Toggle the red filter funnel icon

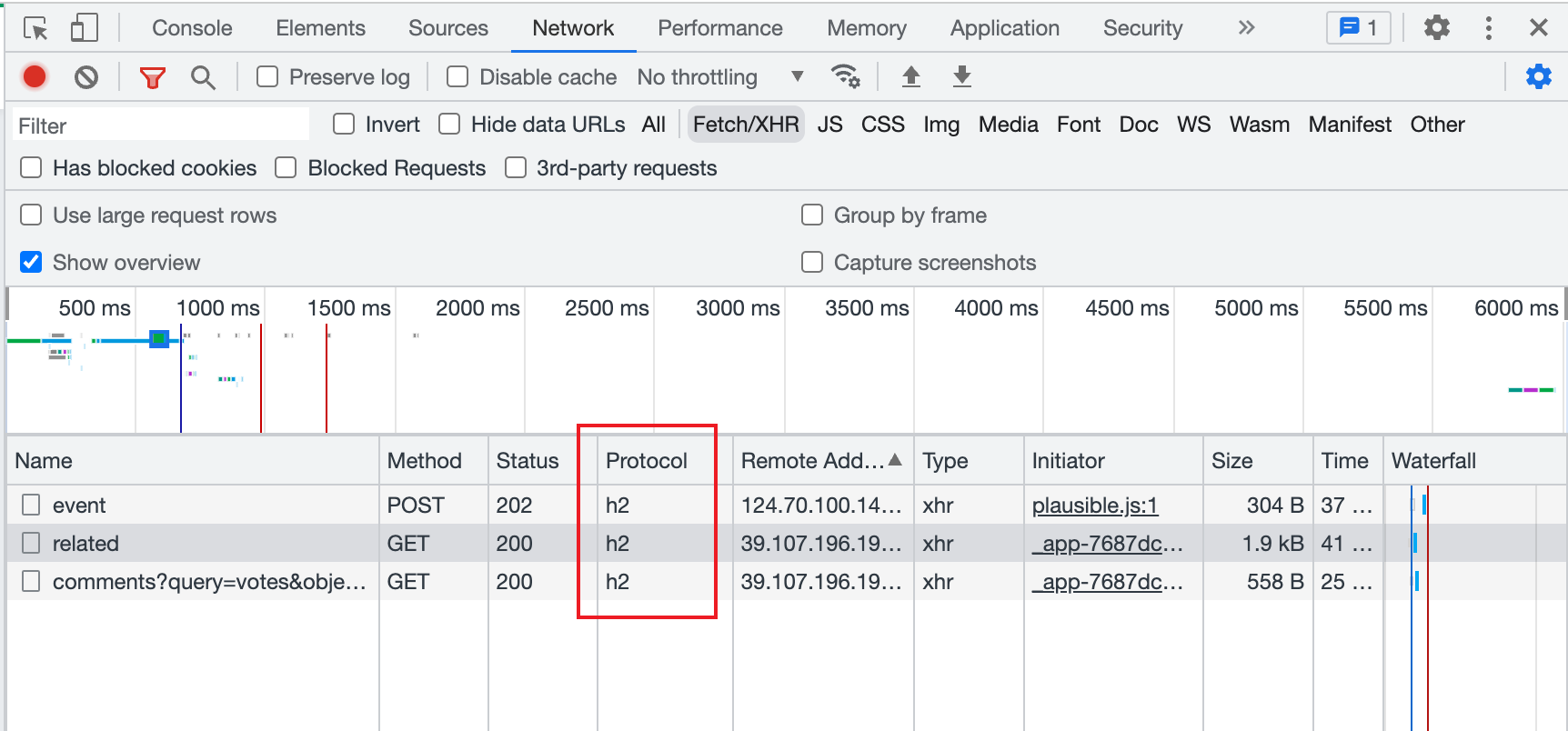click(x=152, y=77)
